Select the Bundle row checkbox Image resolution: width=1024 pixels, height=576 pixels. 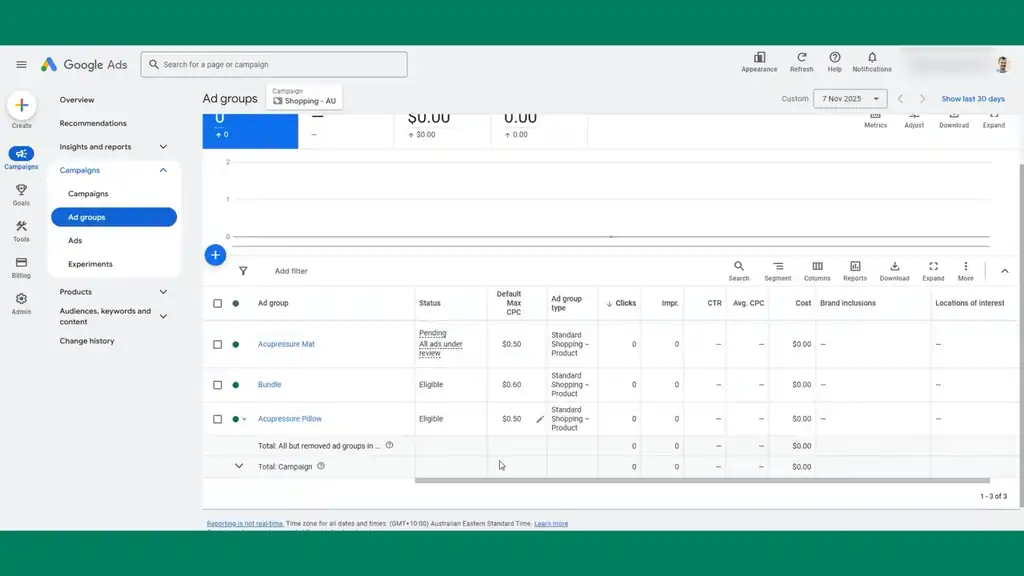pos(217,385)
